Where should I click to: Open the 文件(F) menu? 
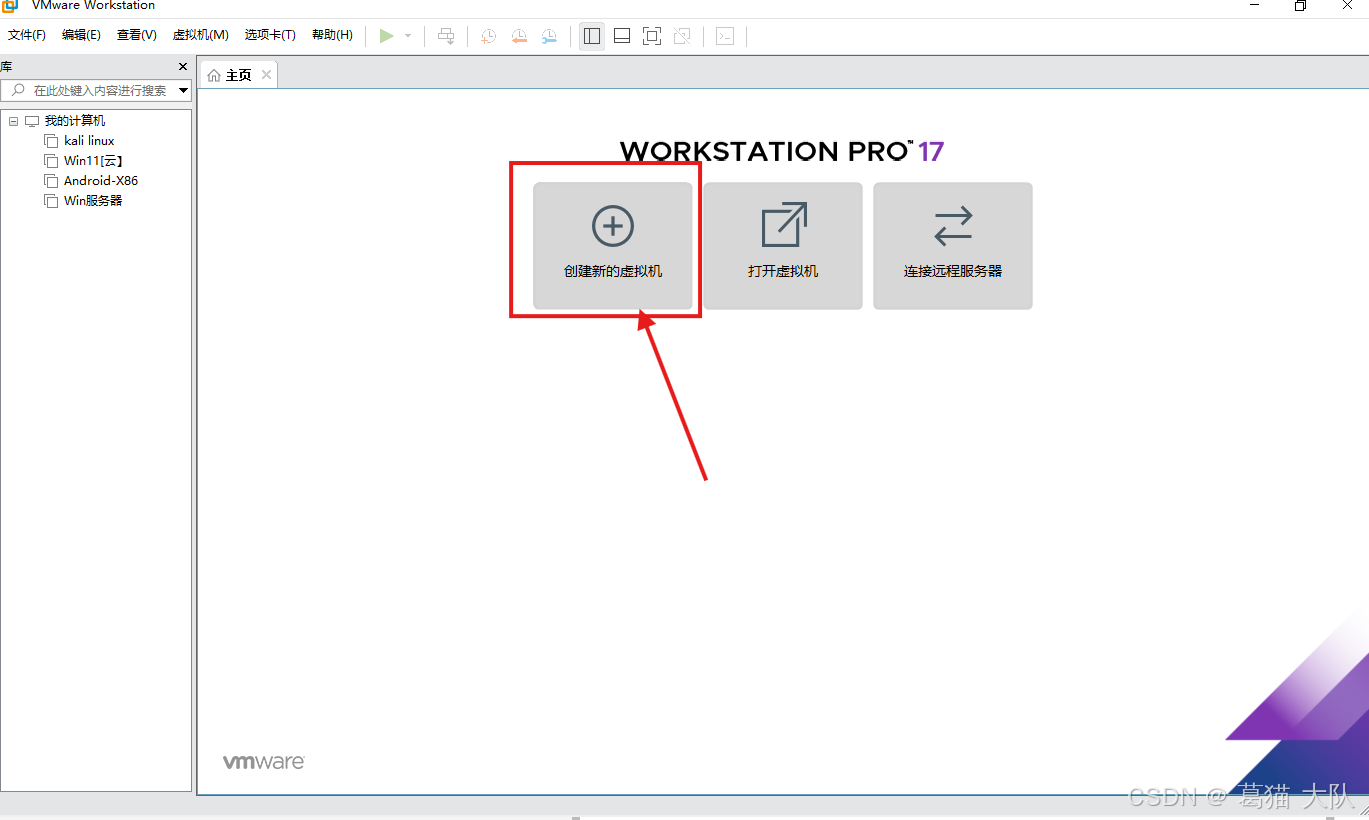coord(27,35)
